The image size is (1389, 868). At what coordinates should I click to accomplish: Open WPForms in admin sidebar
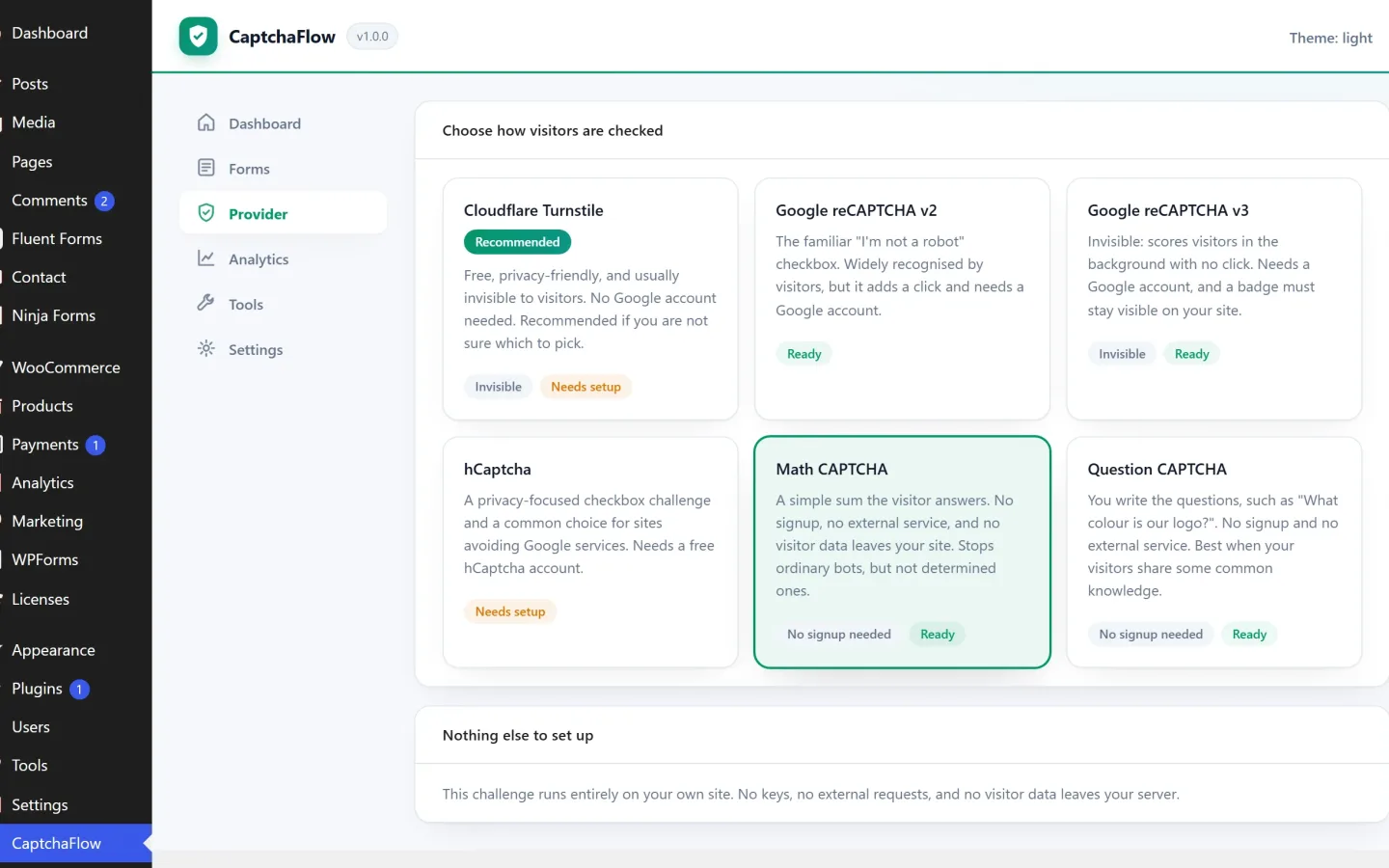(75, 559)
